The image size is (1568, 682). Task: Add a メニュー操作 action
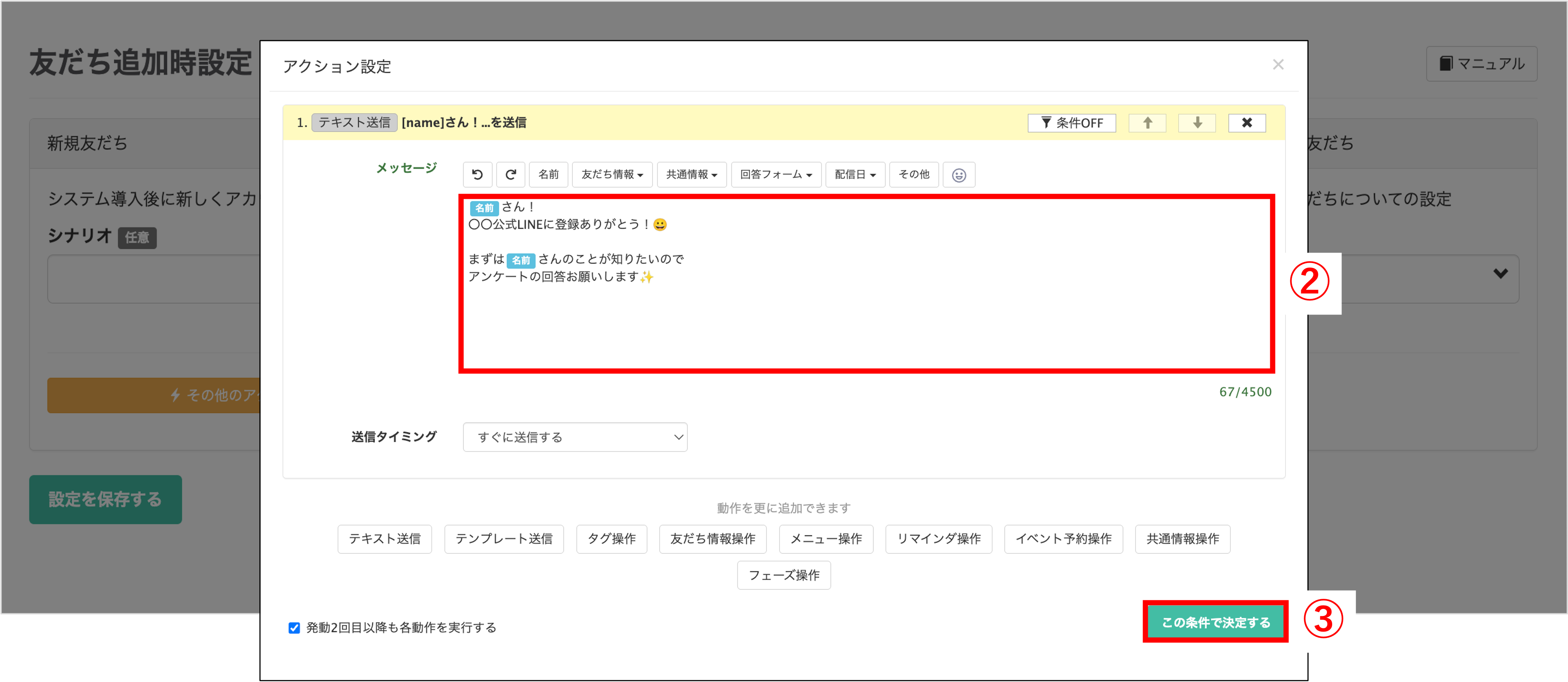point(826,539)
